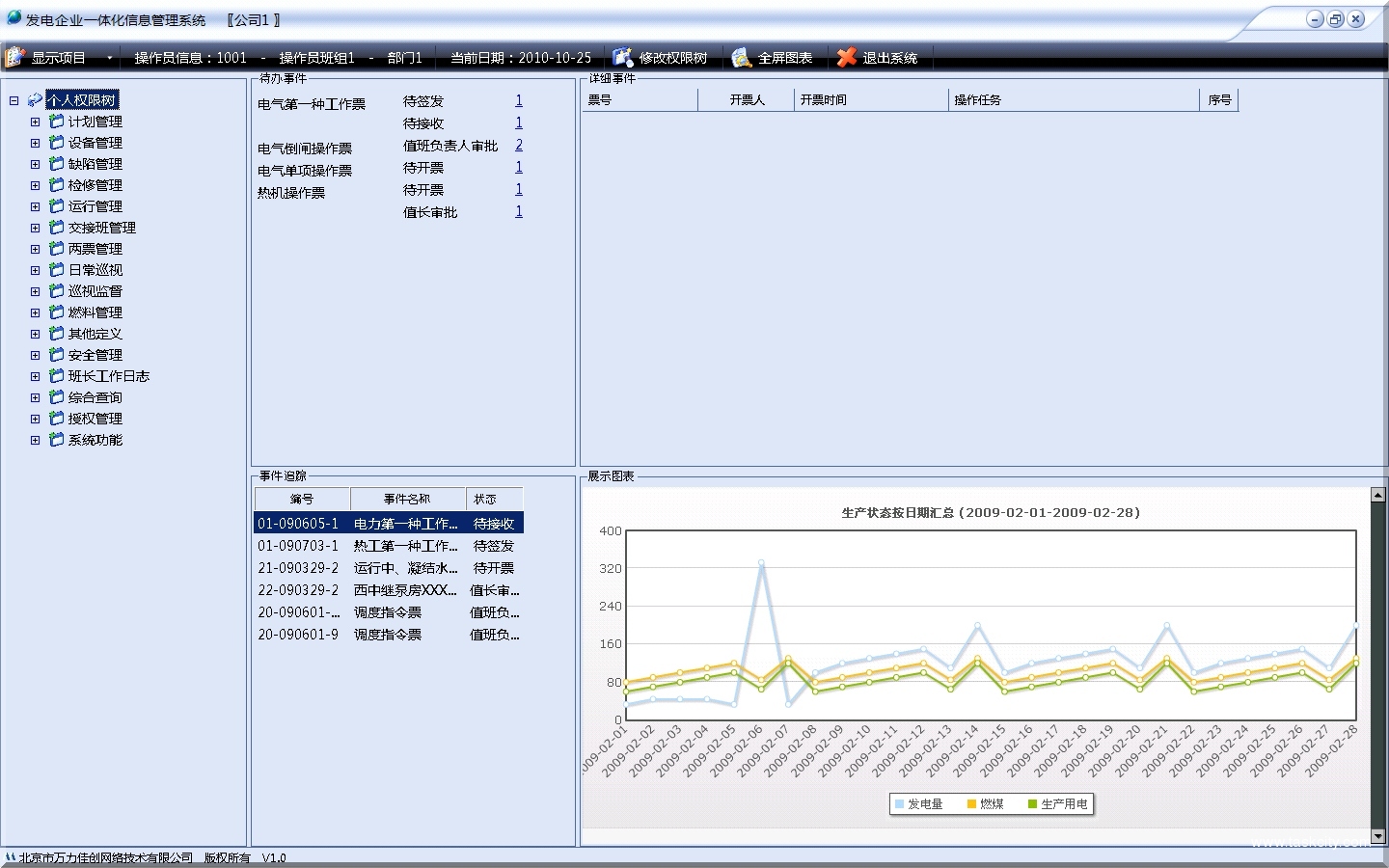Screen dimensions: 1389x868
Task: Expand the 设备管理 tree node
Action: pos(35,143)
